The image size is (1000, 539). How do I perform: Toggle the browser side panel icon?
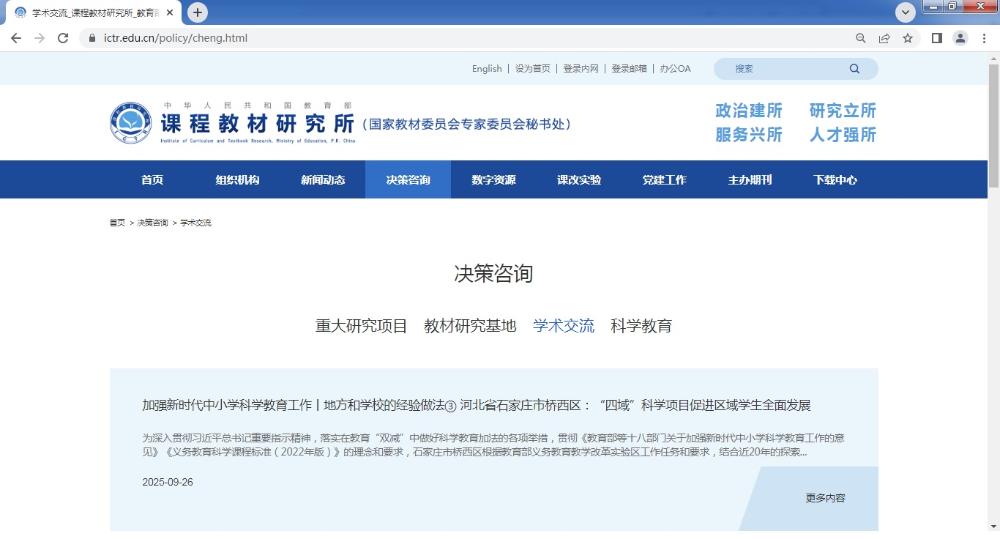pos(937,38)
